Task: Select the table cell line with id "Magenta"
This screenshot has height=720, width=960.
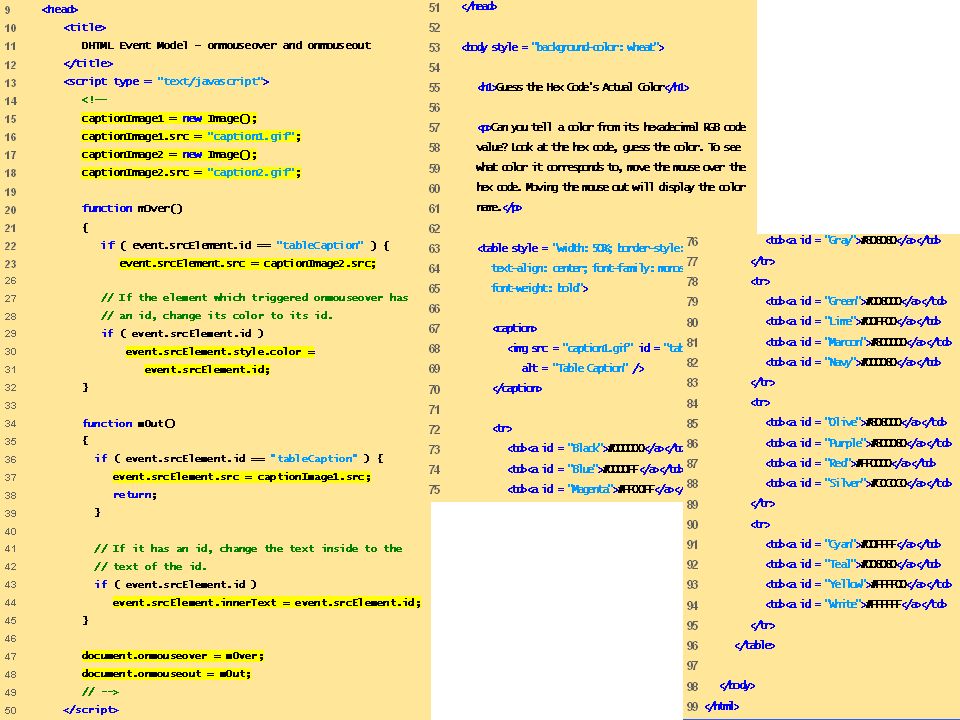Action: pos(595,489)
